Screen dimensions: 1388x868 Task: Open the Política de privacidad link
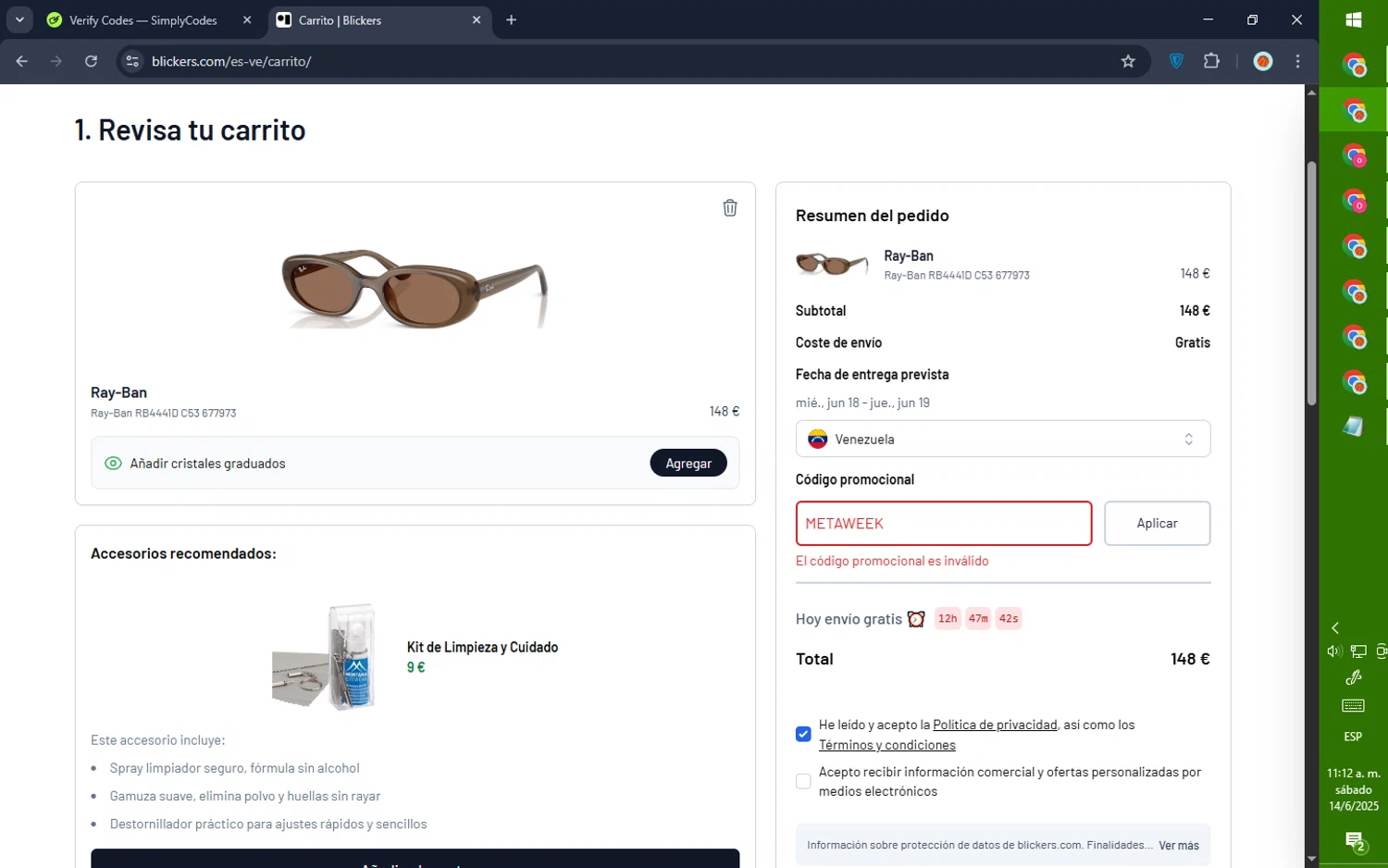(x=995, y=725)
